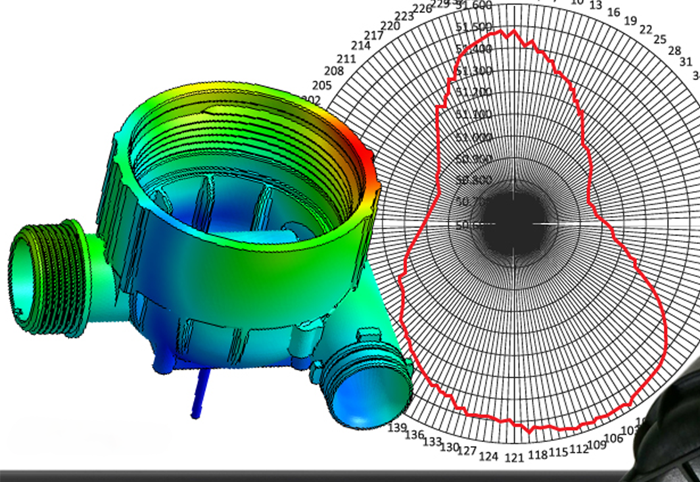
Task: Click the 121 angle label at chart bottom
Action: [x=514, y=458]
